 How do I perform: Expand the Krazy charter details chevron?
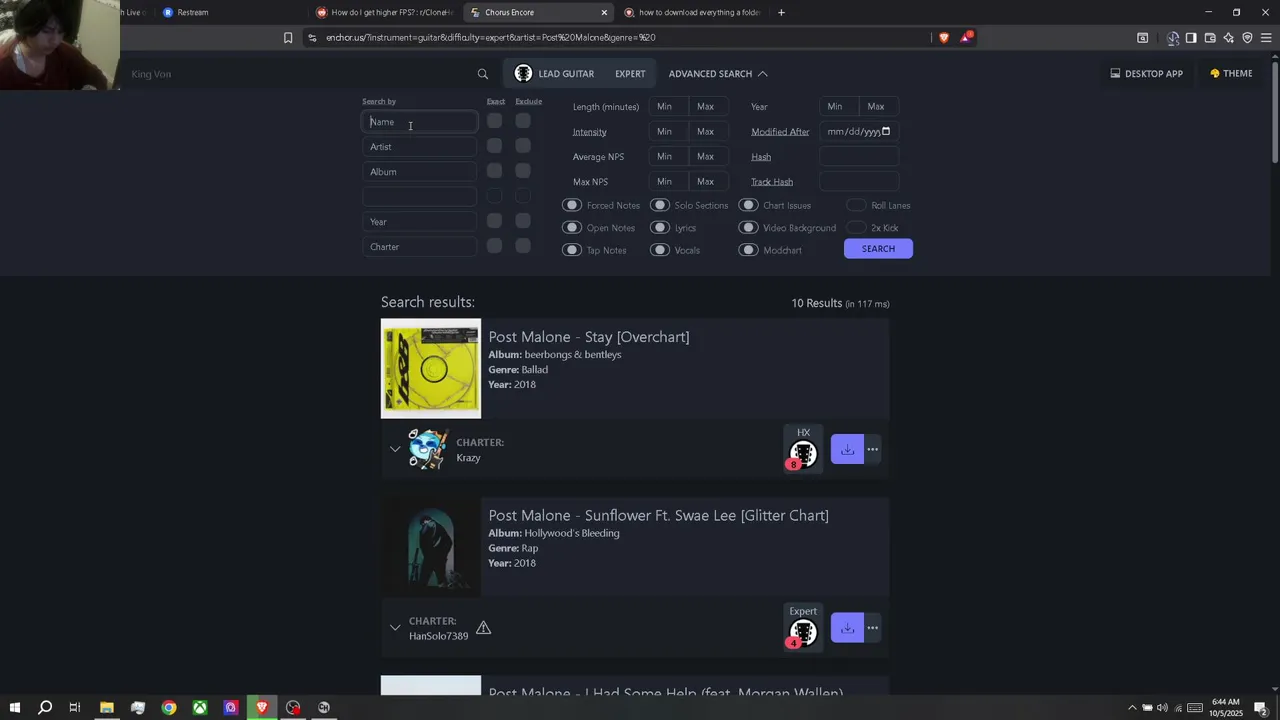click(x=395, y=449)
